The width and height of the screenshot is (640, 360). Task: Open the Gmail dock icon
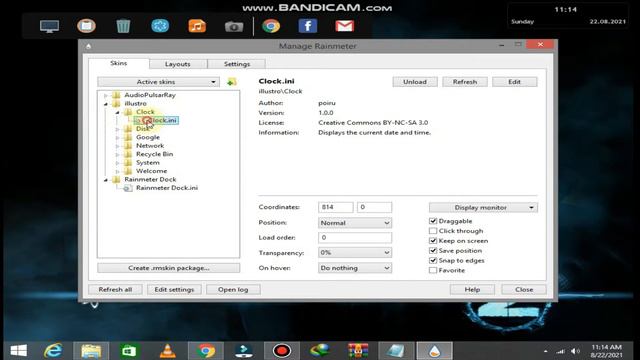[344, 26]
